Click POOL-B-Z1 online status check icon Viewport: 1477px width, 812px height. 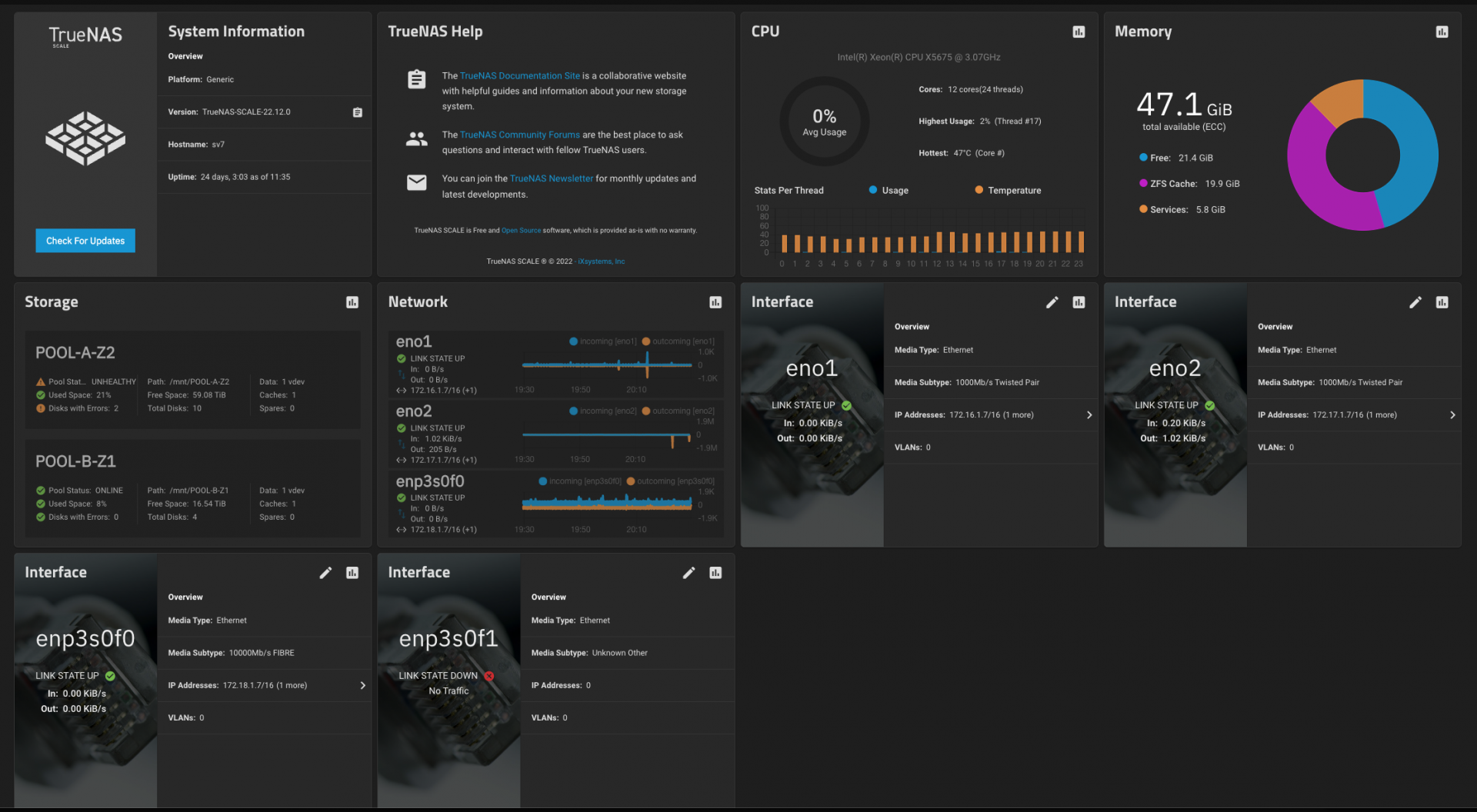click(x=41, y=491)
